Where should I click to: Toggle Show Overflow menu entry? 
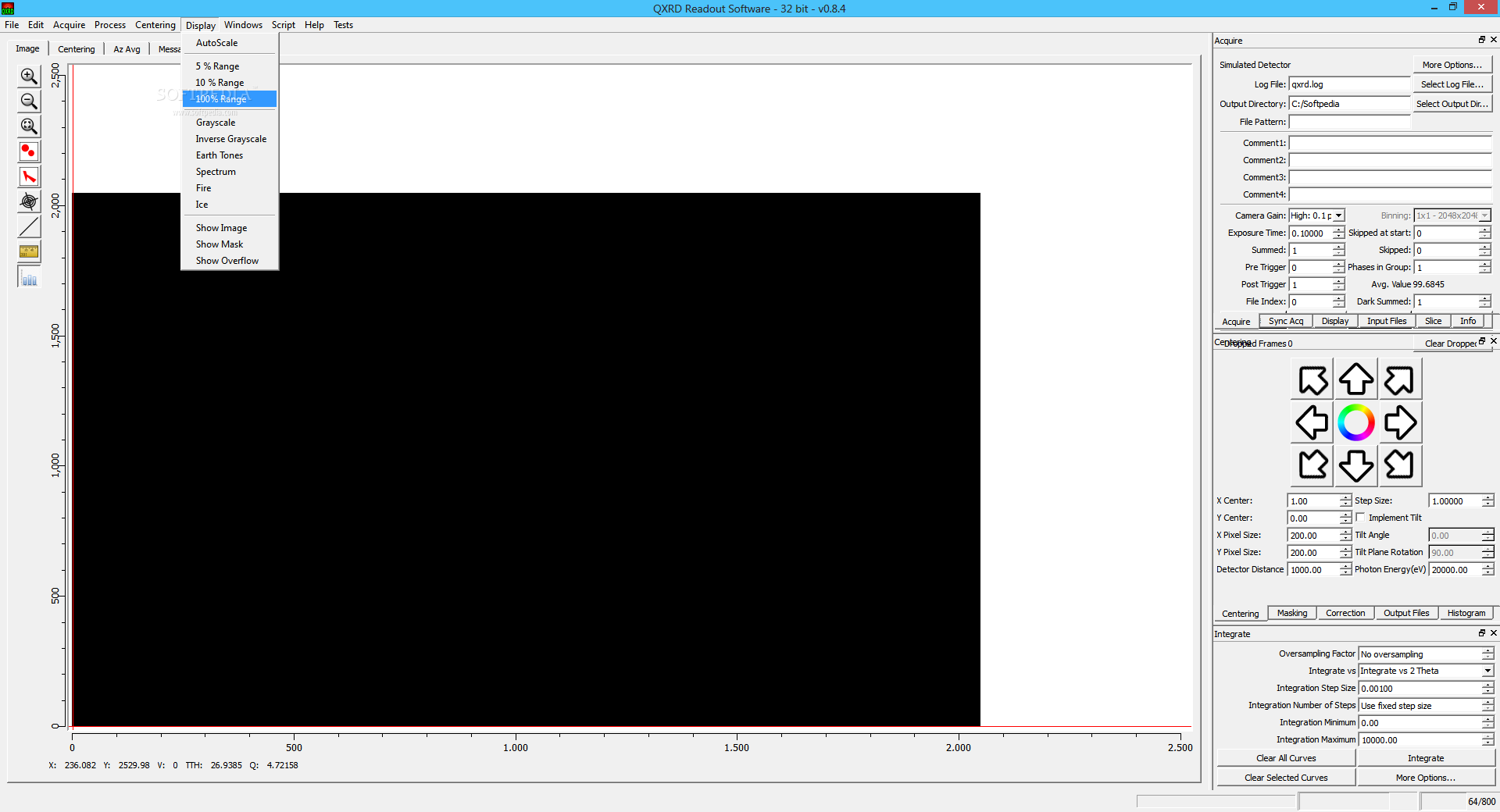point(229,261)
